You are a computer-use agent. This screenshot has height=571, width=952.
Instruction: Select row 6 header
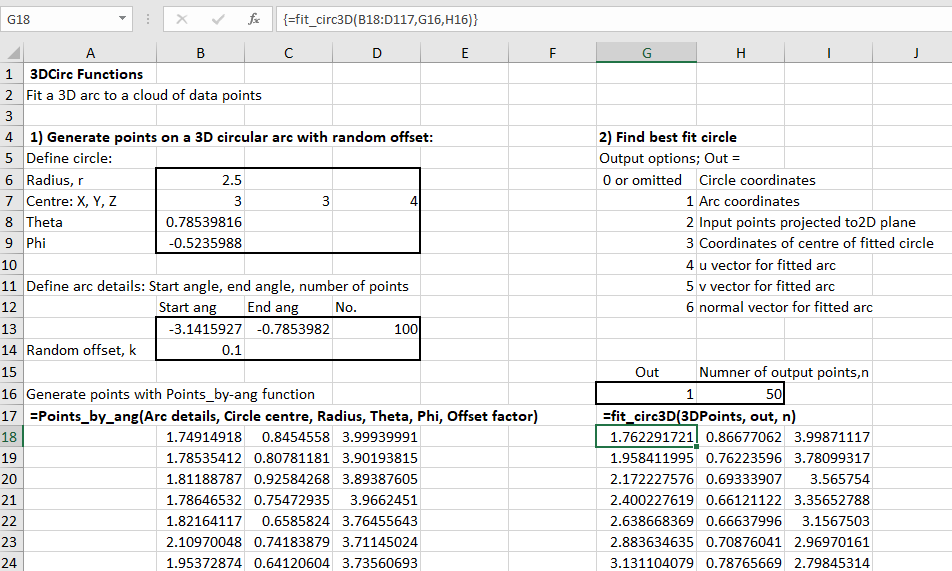pyautogui.click(x=11, y=180)
